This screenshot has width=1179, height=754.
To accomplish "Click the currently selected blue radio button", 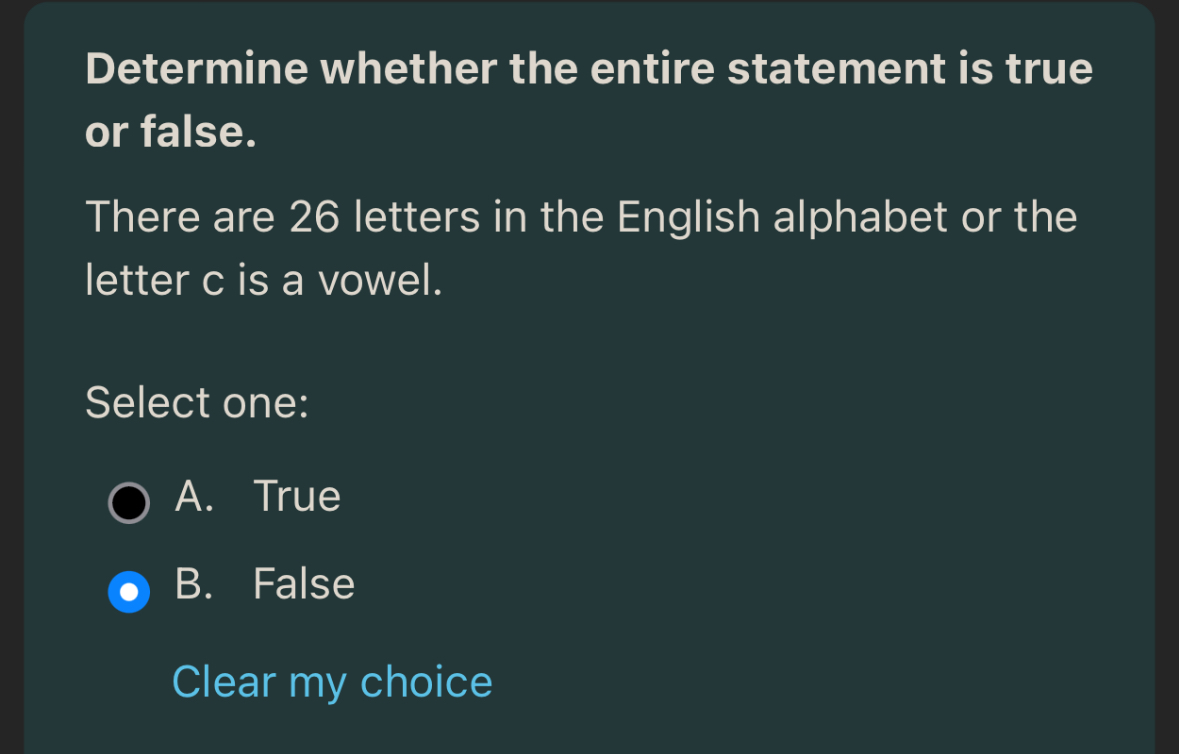I will 128,591.
